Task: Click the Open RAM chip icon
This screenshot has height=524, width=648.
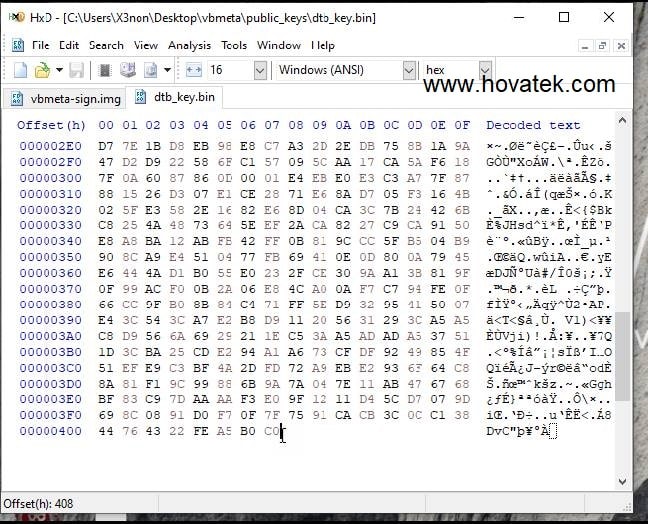Action: pos(105,70)
